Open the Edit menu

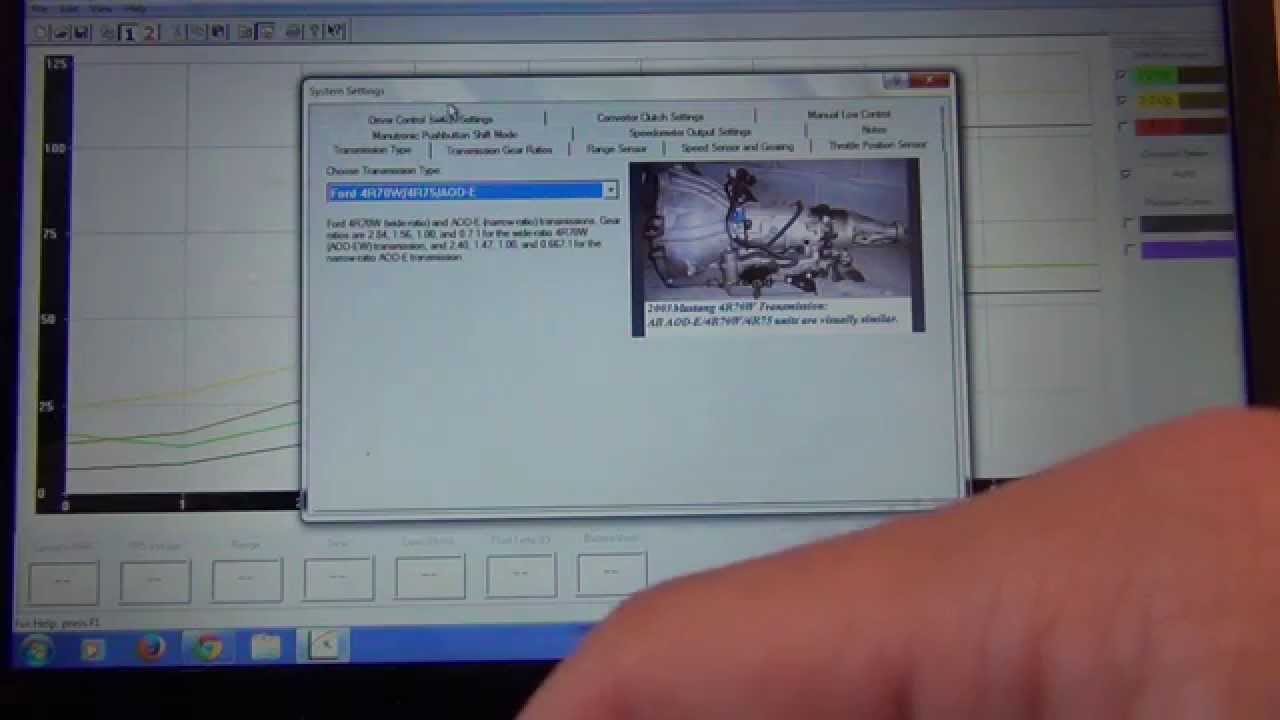[69, 9]
